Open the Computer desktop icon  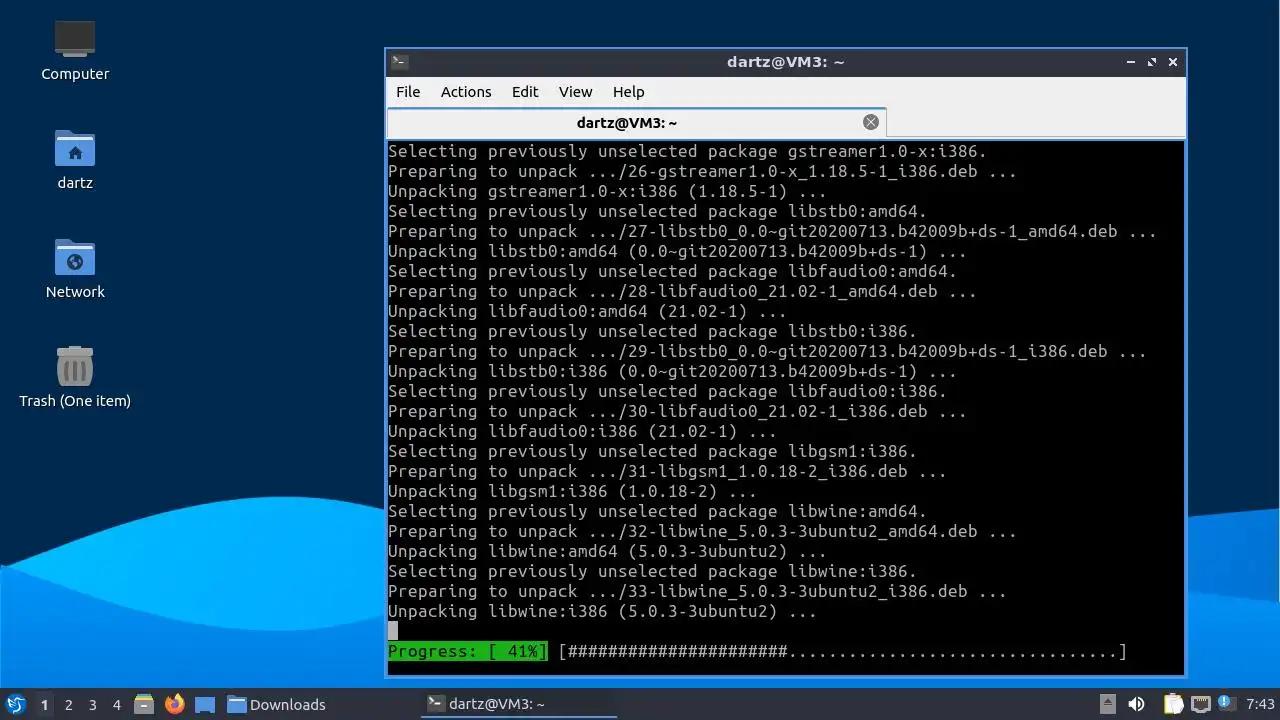pyautogui.click(x=75, y=50)
